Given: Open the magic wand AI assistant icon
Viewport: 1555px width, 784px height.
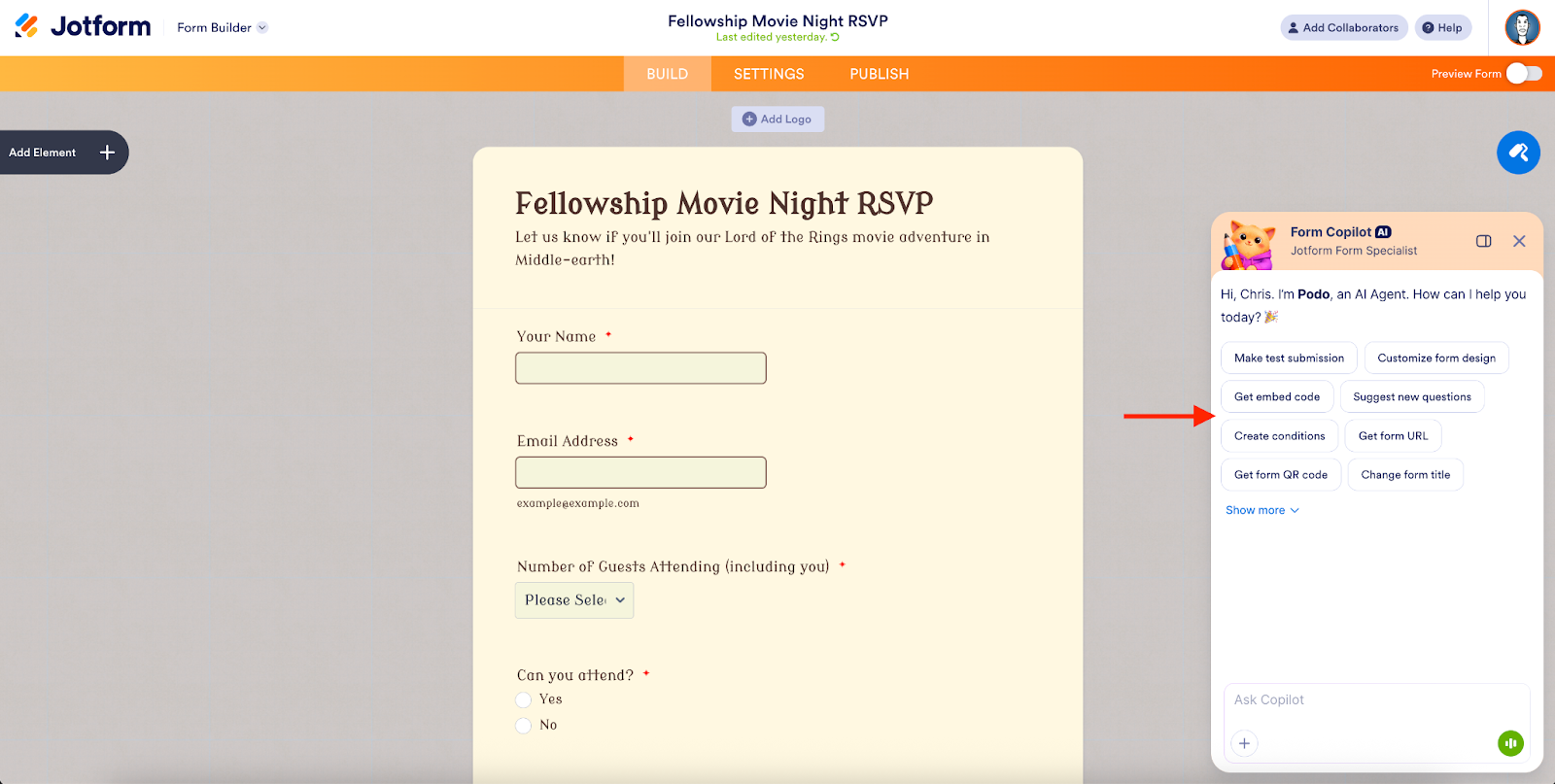Looking at the screenshot, I should pos(1517,153).
